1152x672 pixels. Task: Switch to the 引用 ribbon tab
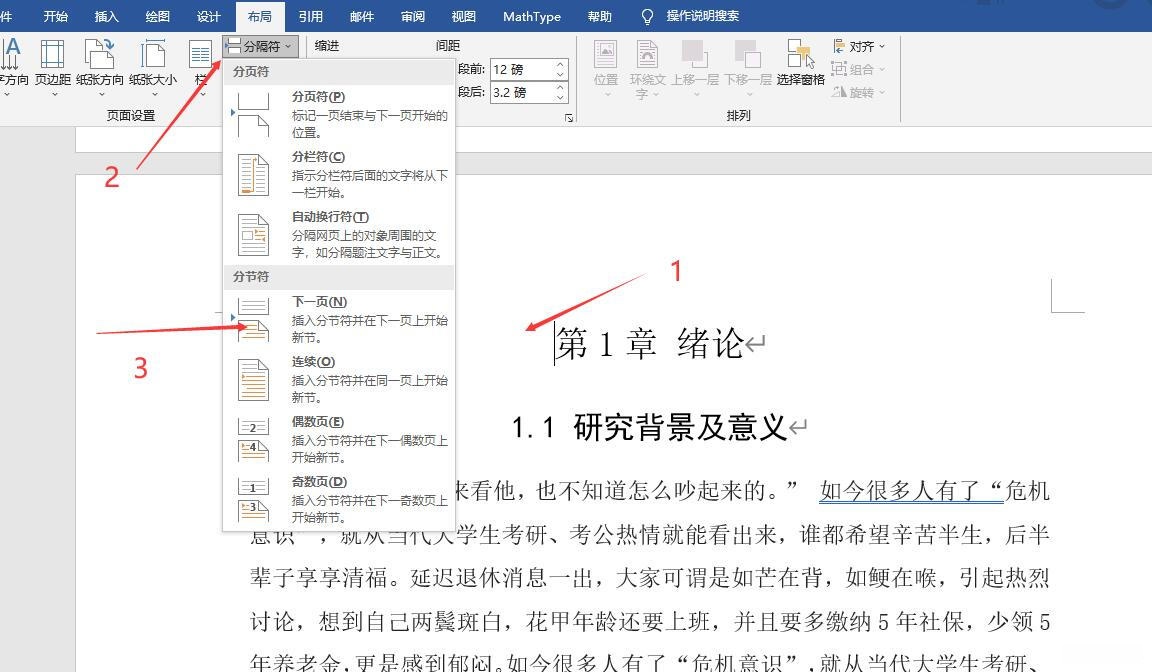tap(310, 16)
